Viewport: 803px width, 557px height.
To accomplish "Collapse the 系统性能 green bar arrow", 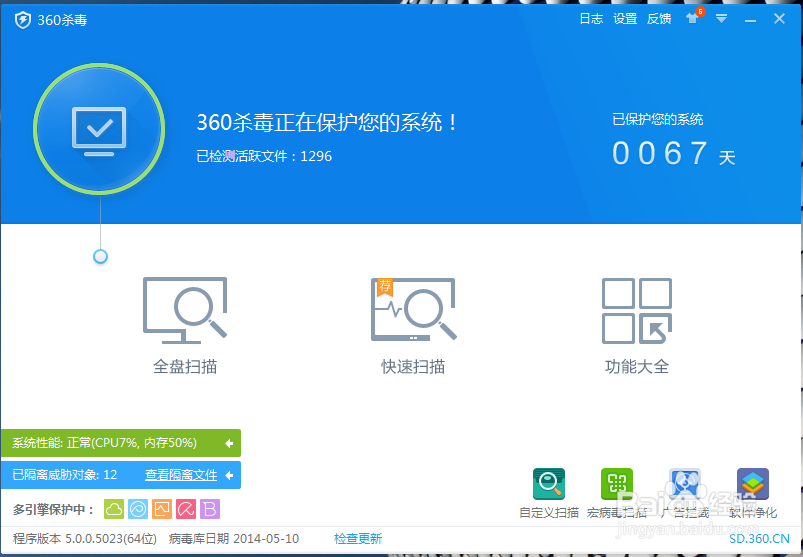I will (x=229, y=443).
